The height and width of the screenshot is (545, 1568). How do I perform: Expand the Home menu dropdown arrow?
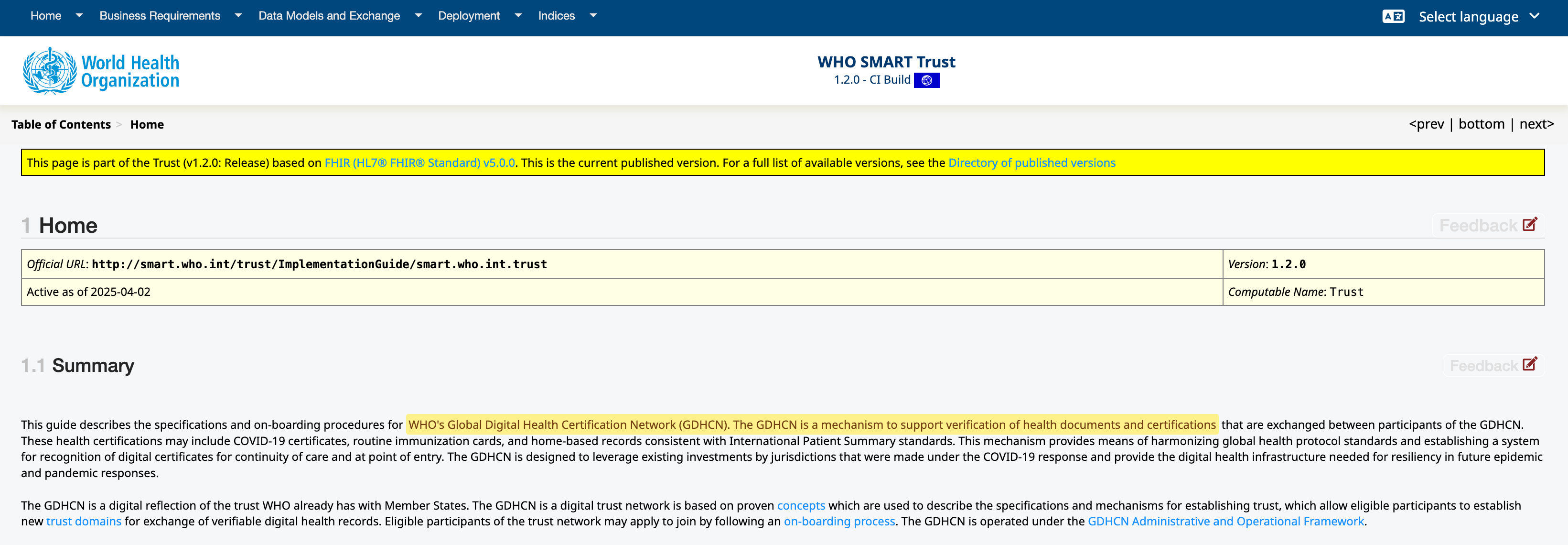79,16
